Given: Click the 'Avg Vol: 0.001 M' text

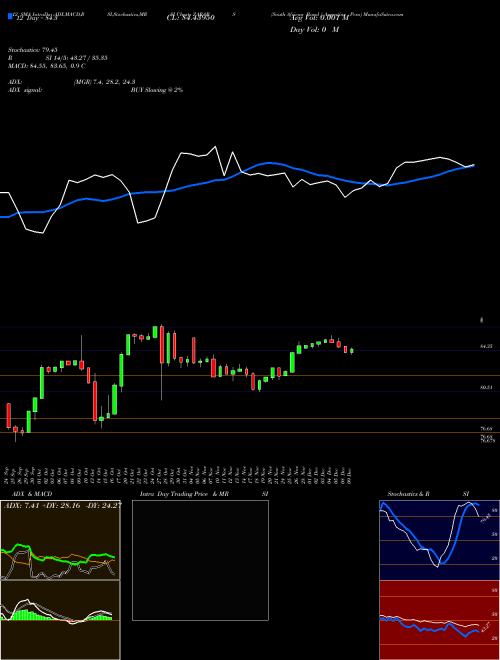Looking at the screenshot, I should click(319, 18).
